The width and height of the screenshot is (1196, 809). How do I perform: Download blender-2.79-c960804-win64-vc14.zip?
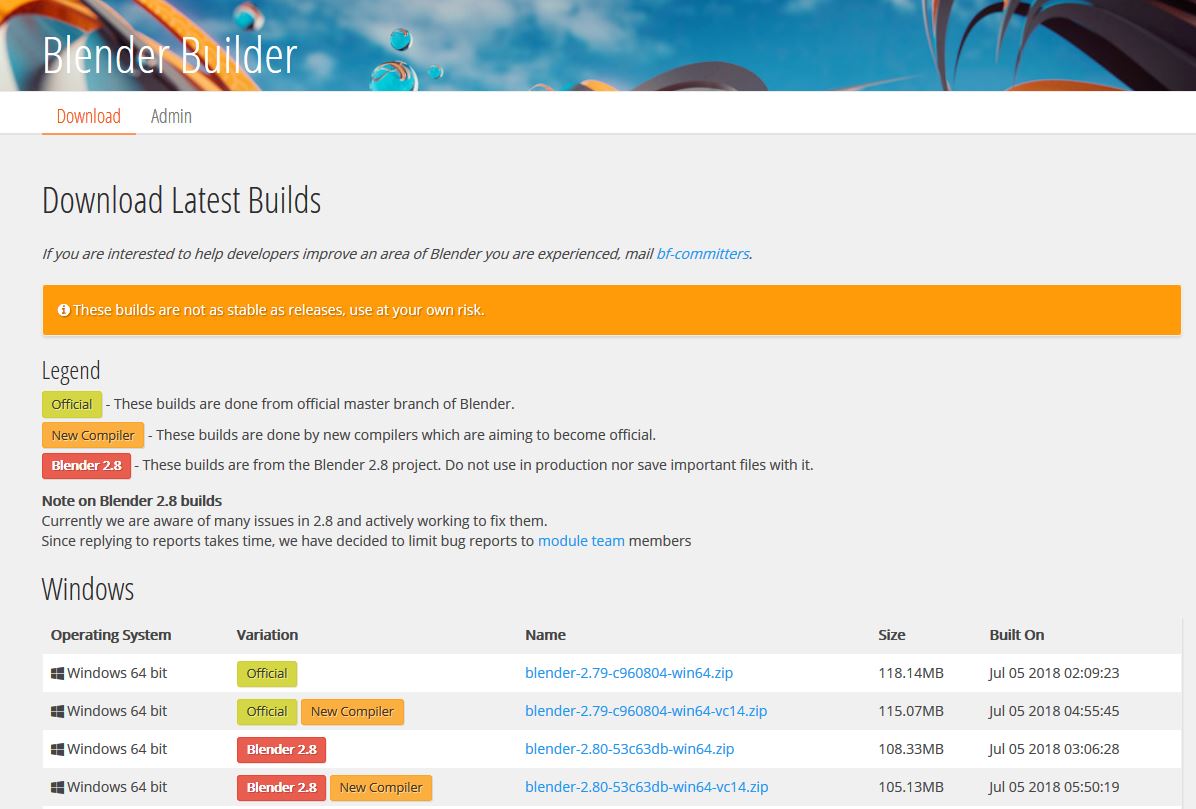(x=646, y=711)
